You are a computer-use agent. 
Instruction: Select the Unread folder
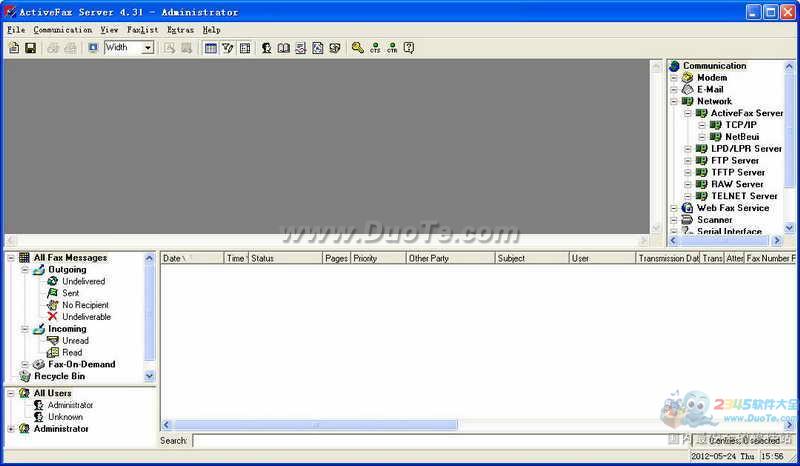[x=75, y=340]
